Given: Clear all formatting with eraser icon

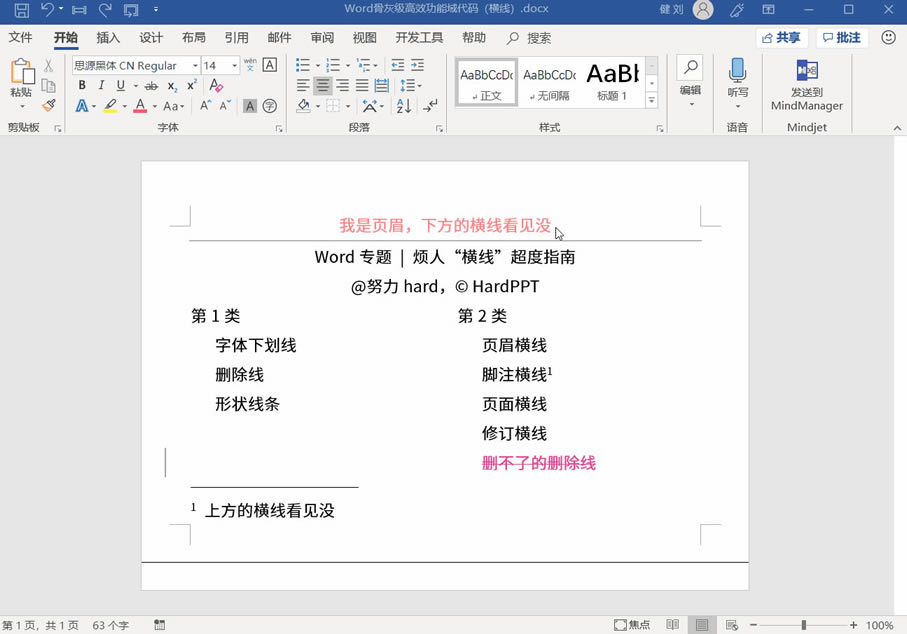Looking at the screenshot, I should point(216,86).
